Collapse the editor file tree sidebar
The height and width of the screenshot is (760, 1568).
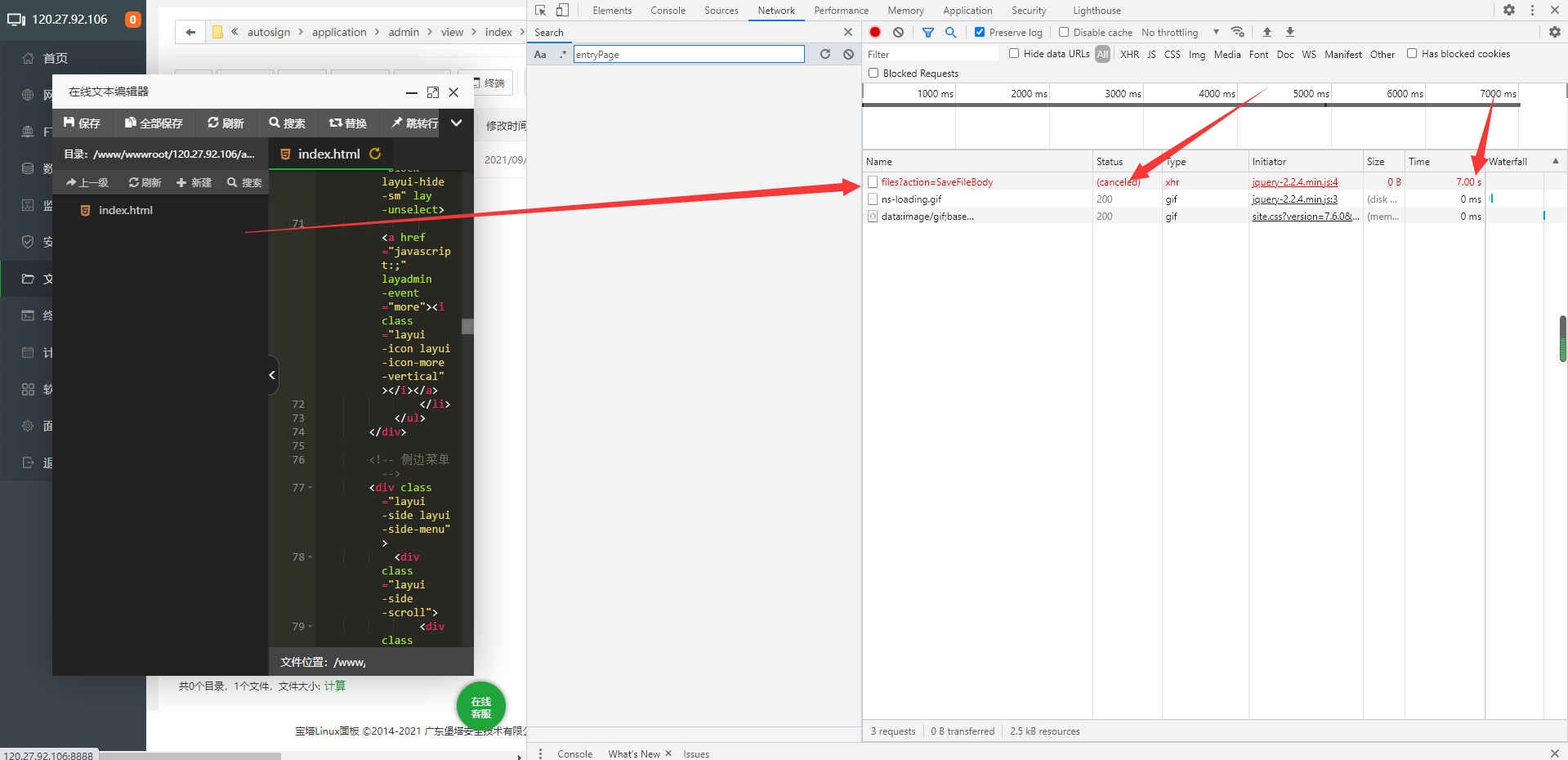click(x=272, y=375)
